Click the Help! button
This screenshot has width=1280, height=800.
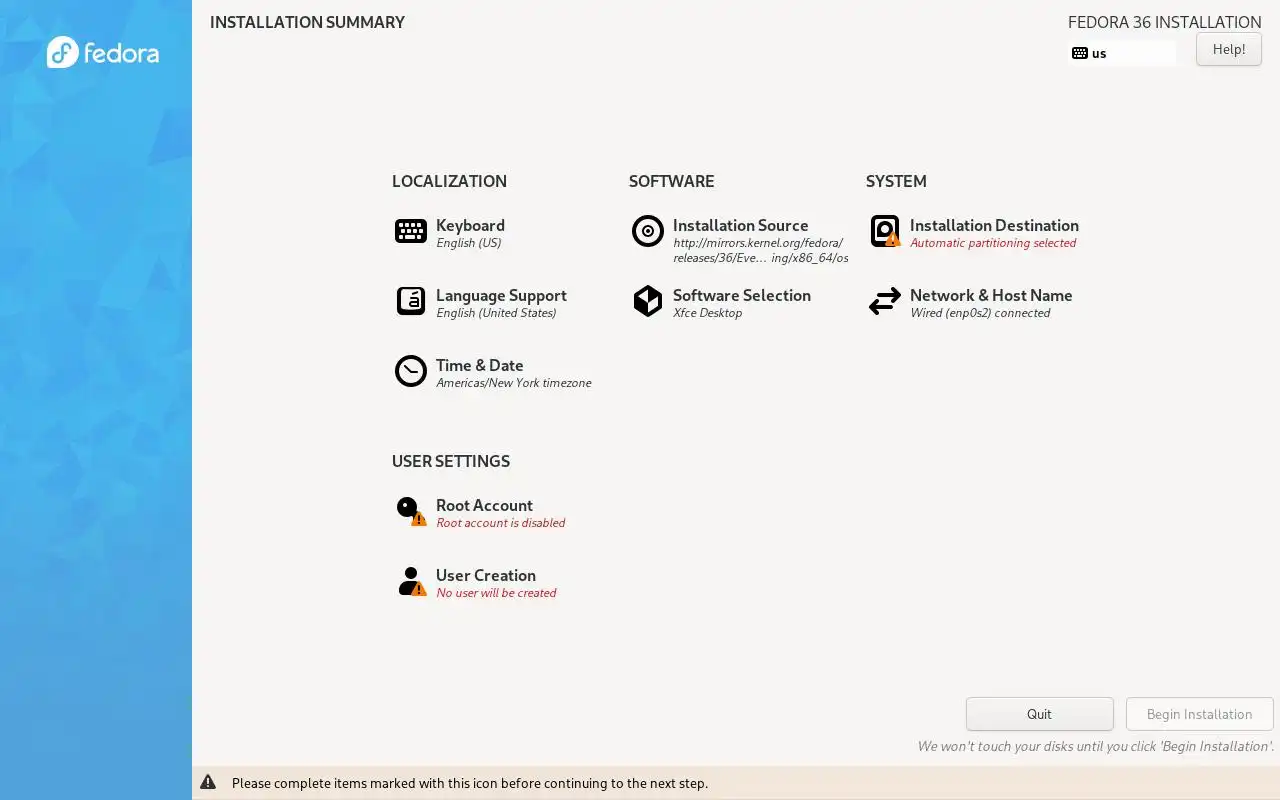[x=1229, y=49]
